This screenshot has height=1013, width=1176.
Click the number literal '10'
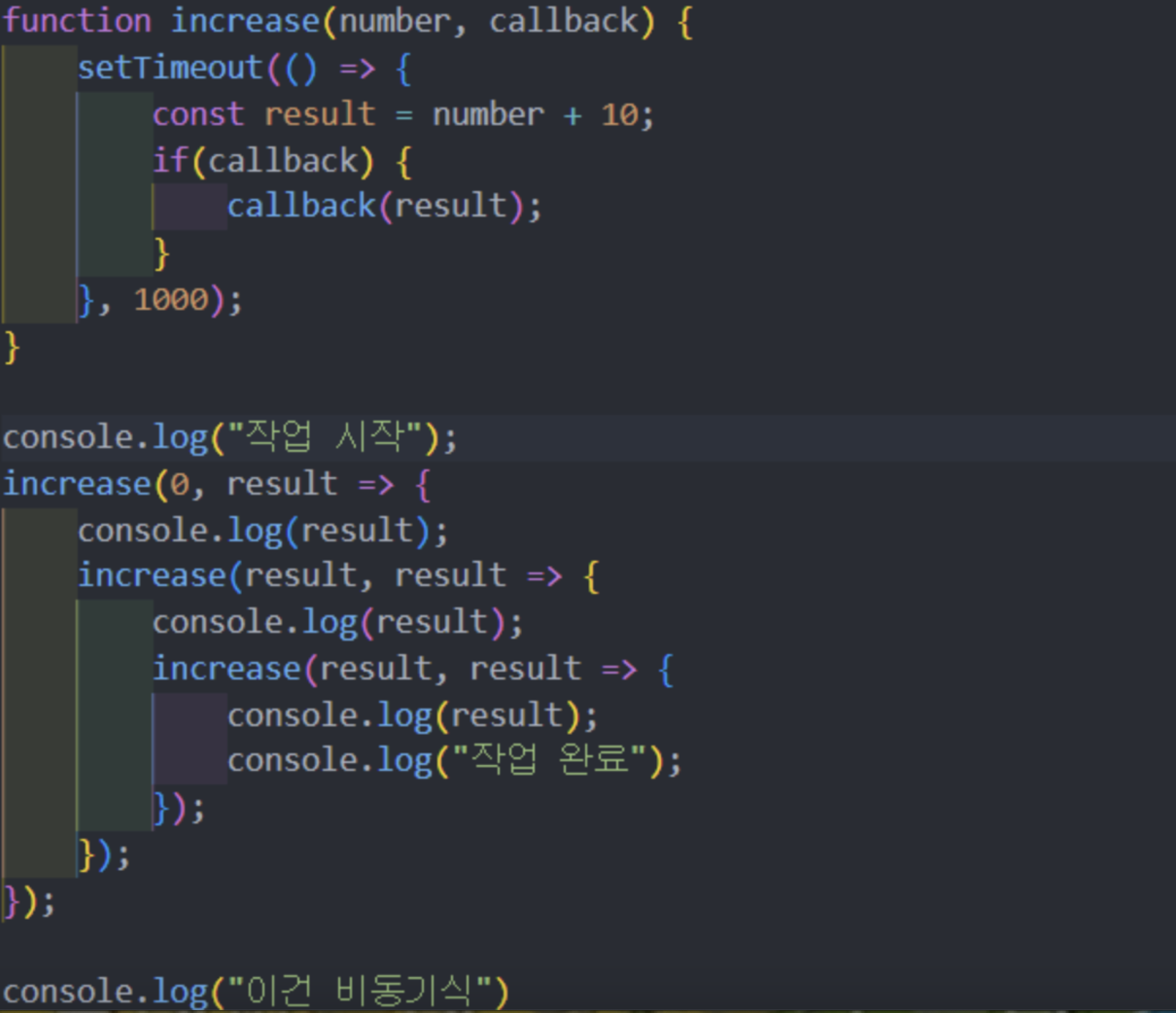(620, 115)
